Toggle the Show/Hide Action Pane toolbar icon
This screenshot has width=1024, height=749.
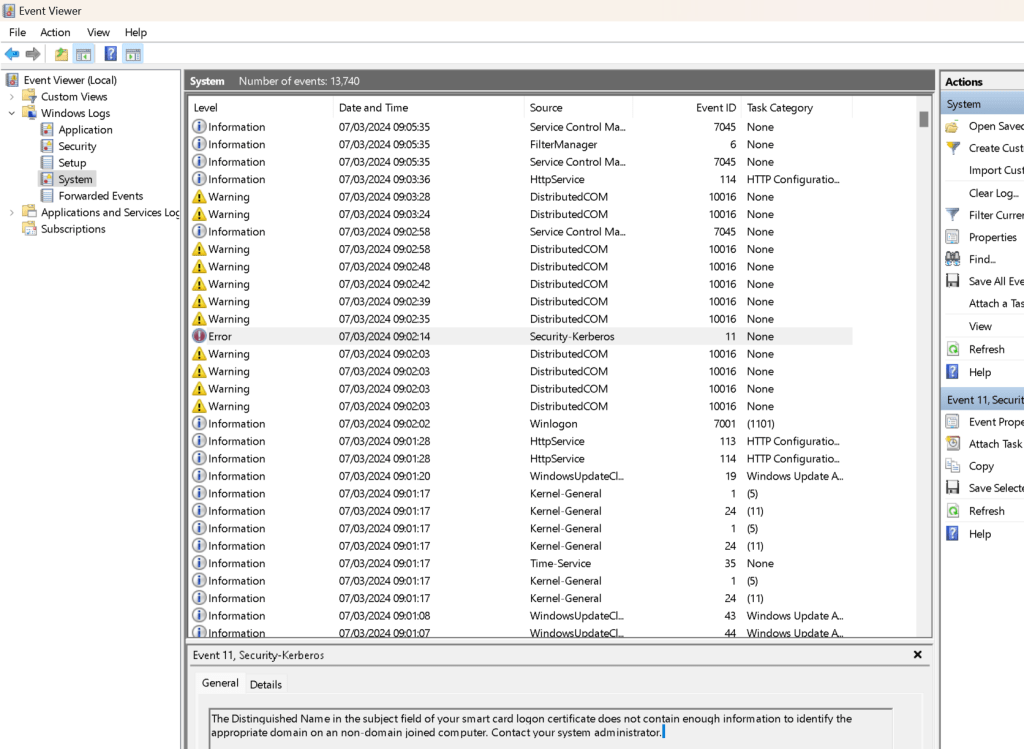click(133, 54)
